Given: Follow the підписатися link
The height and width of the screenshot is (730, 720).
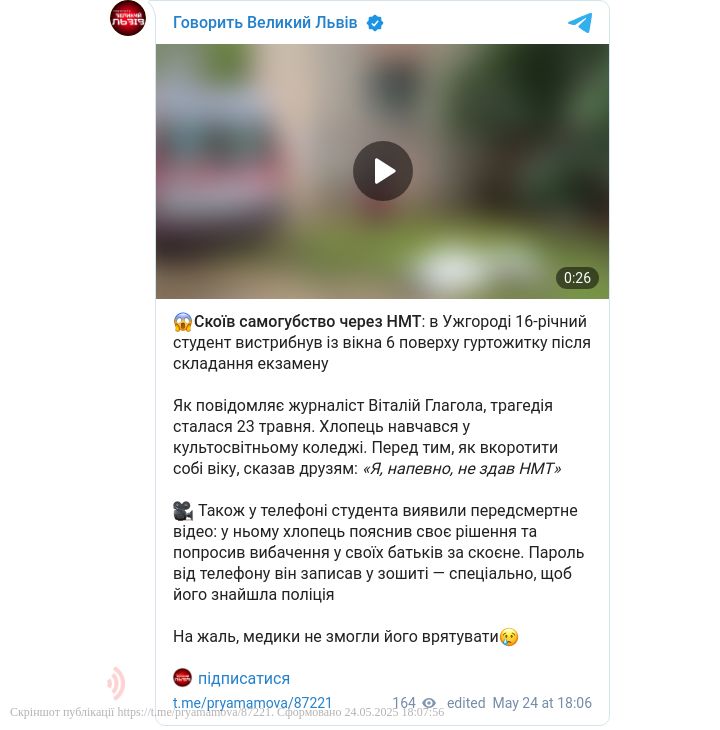Looking at the screenshot, I should pos(244,679).
